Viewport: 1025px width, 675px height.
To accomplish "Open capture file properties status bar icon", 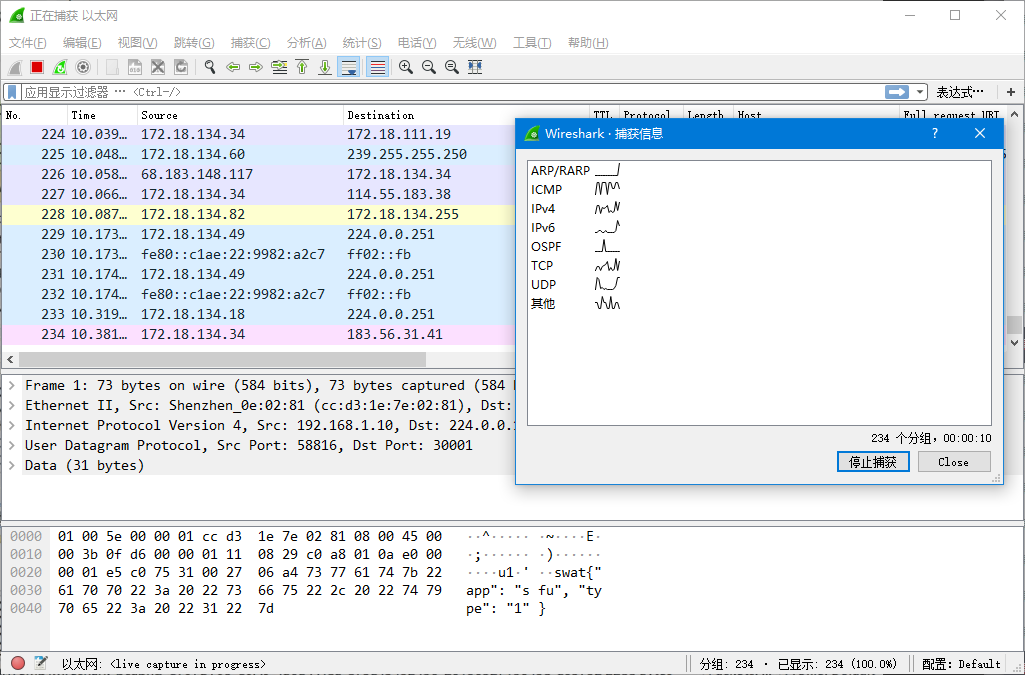I will [x=41, y=663].
